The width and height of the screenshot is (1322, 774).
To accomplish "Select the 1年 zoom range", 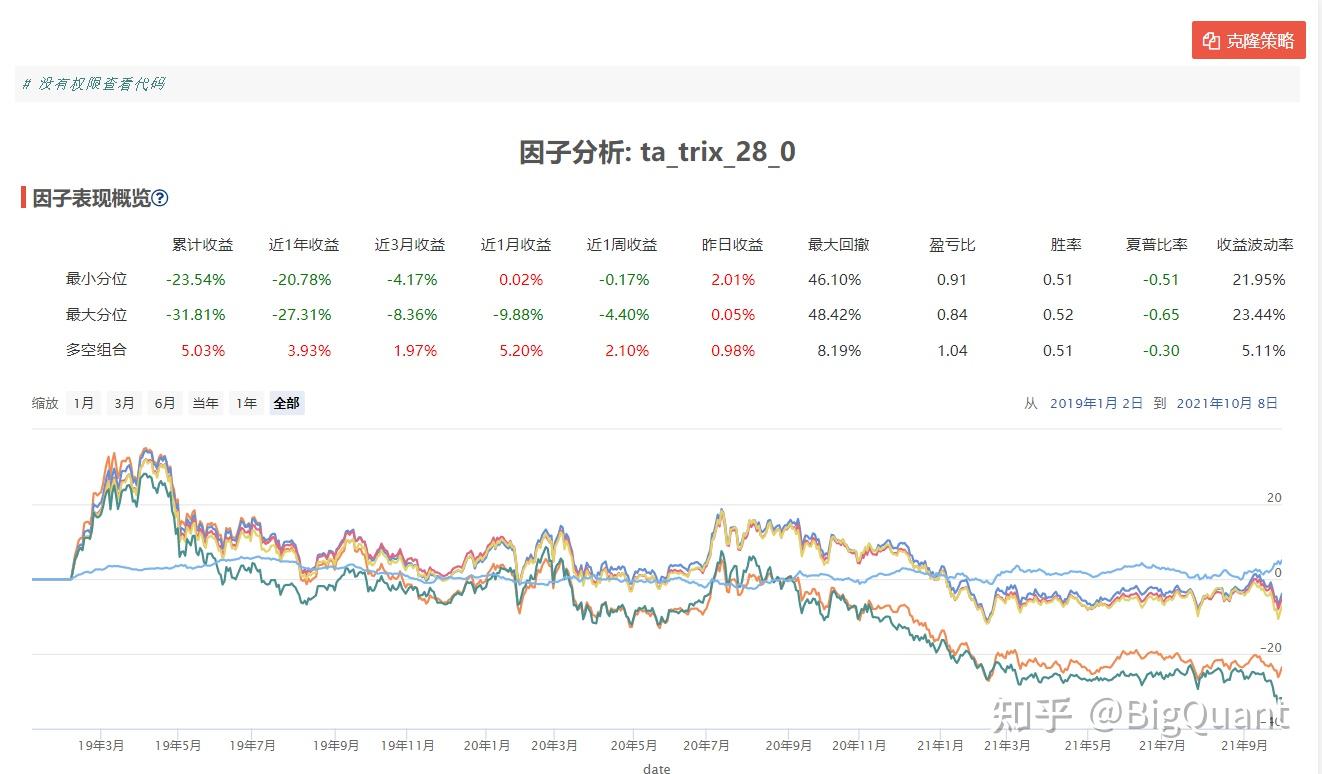I will 245,402.
